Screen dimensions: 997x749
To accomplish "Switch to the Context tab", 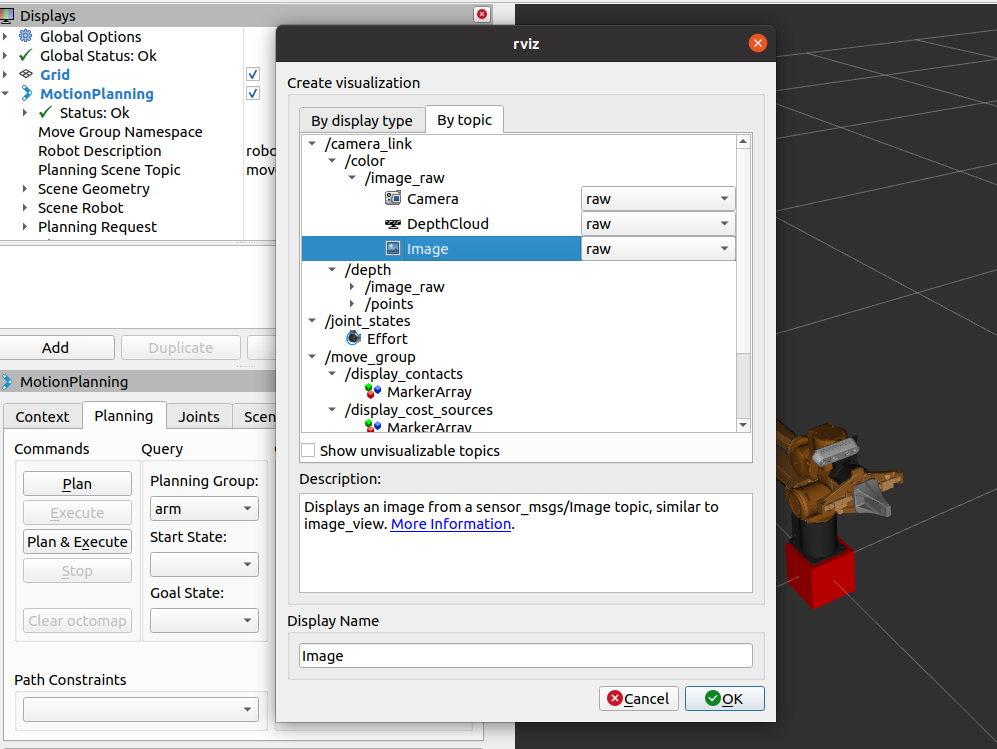I will point(42,416).
